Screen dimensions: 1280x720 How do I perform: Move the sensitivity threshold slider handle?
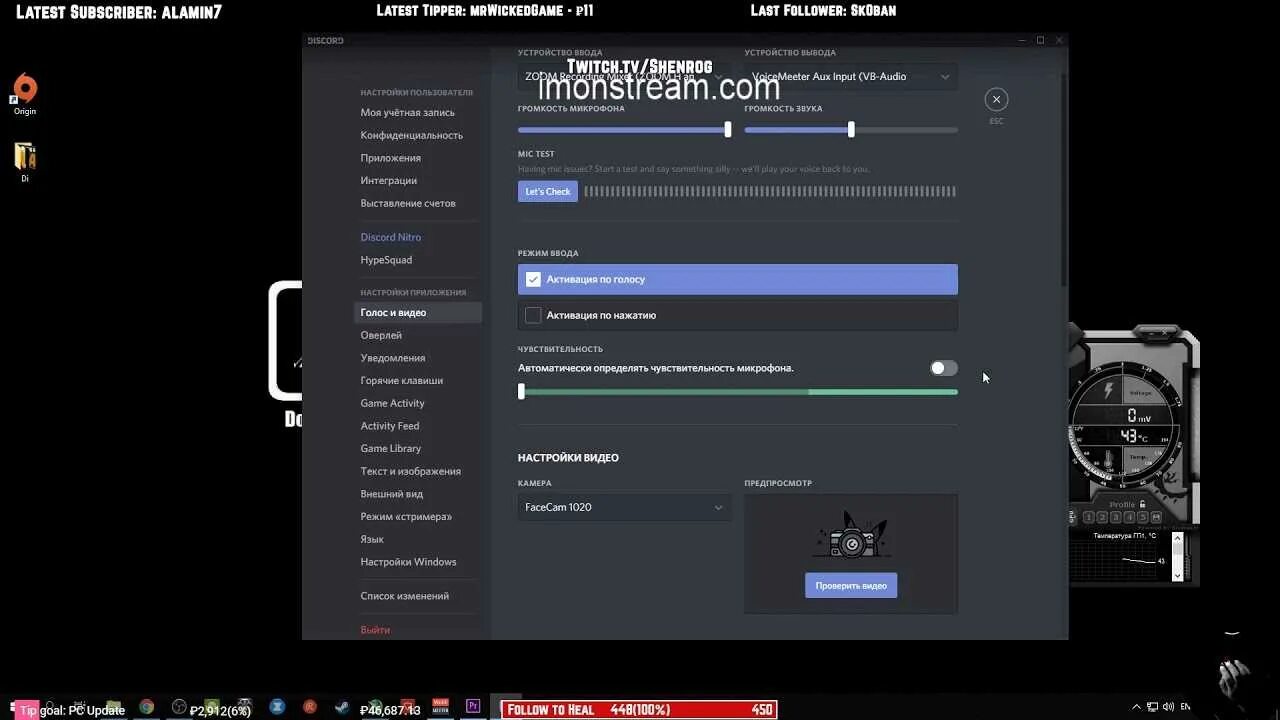[521, 392]
